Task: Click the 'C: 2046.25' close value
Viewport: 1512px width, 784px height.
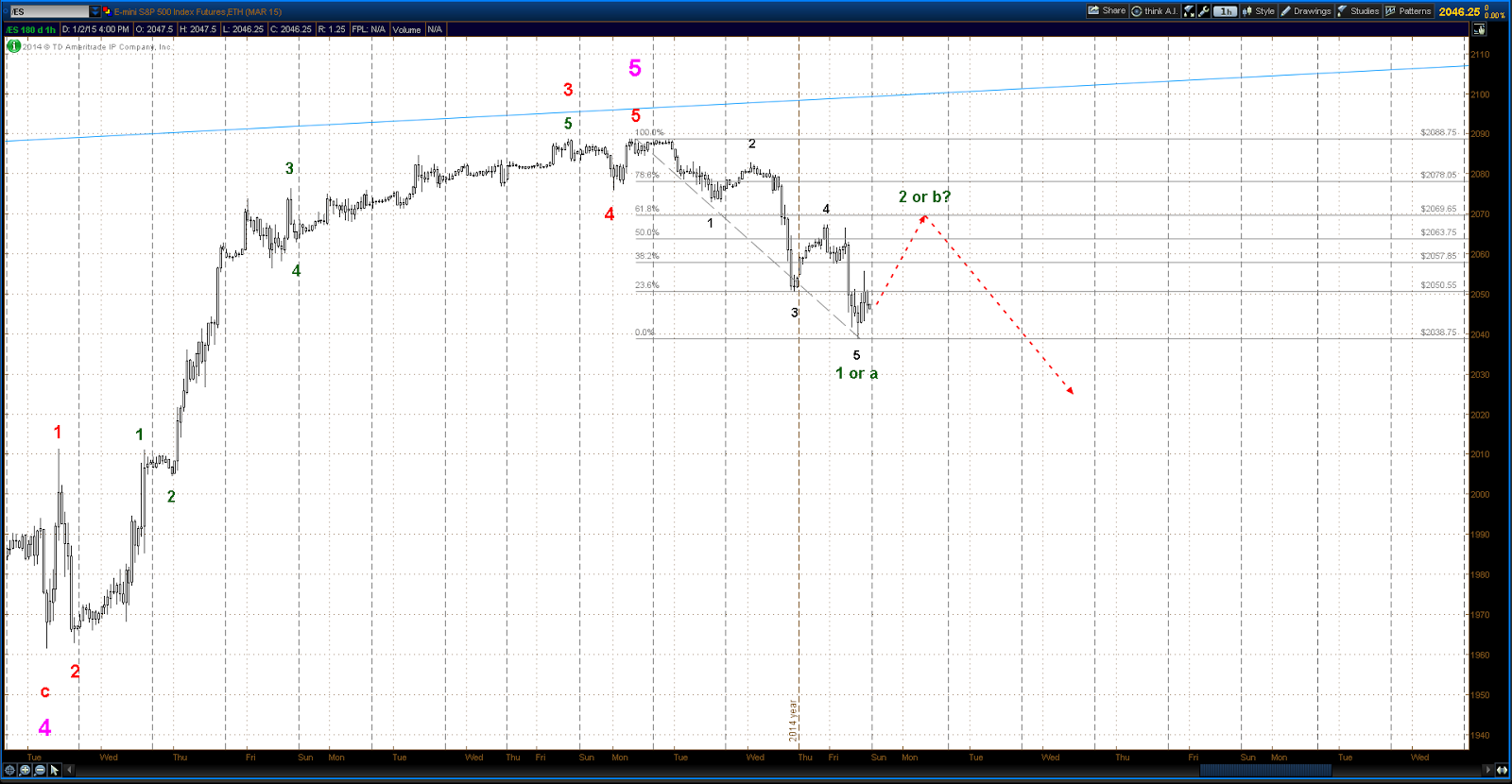Action: click(291, 29)
